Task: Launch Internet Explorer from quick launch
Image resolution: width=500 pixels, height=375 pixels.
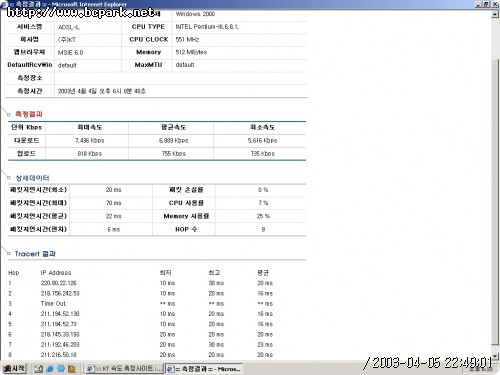Action: click(50, 369)
